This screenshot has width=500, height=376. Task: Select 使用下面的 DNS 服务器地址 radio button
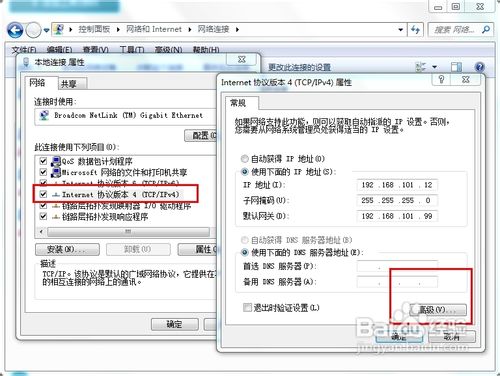pyautogui.click(x=245, y=252)
